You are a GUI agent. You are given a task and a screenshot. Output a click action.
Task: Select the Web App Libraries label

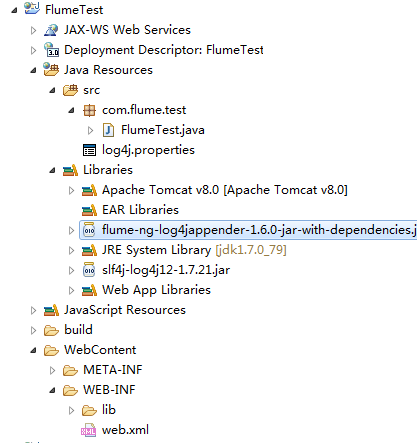pyautogui.click(x=156, y=290)
